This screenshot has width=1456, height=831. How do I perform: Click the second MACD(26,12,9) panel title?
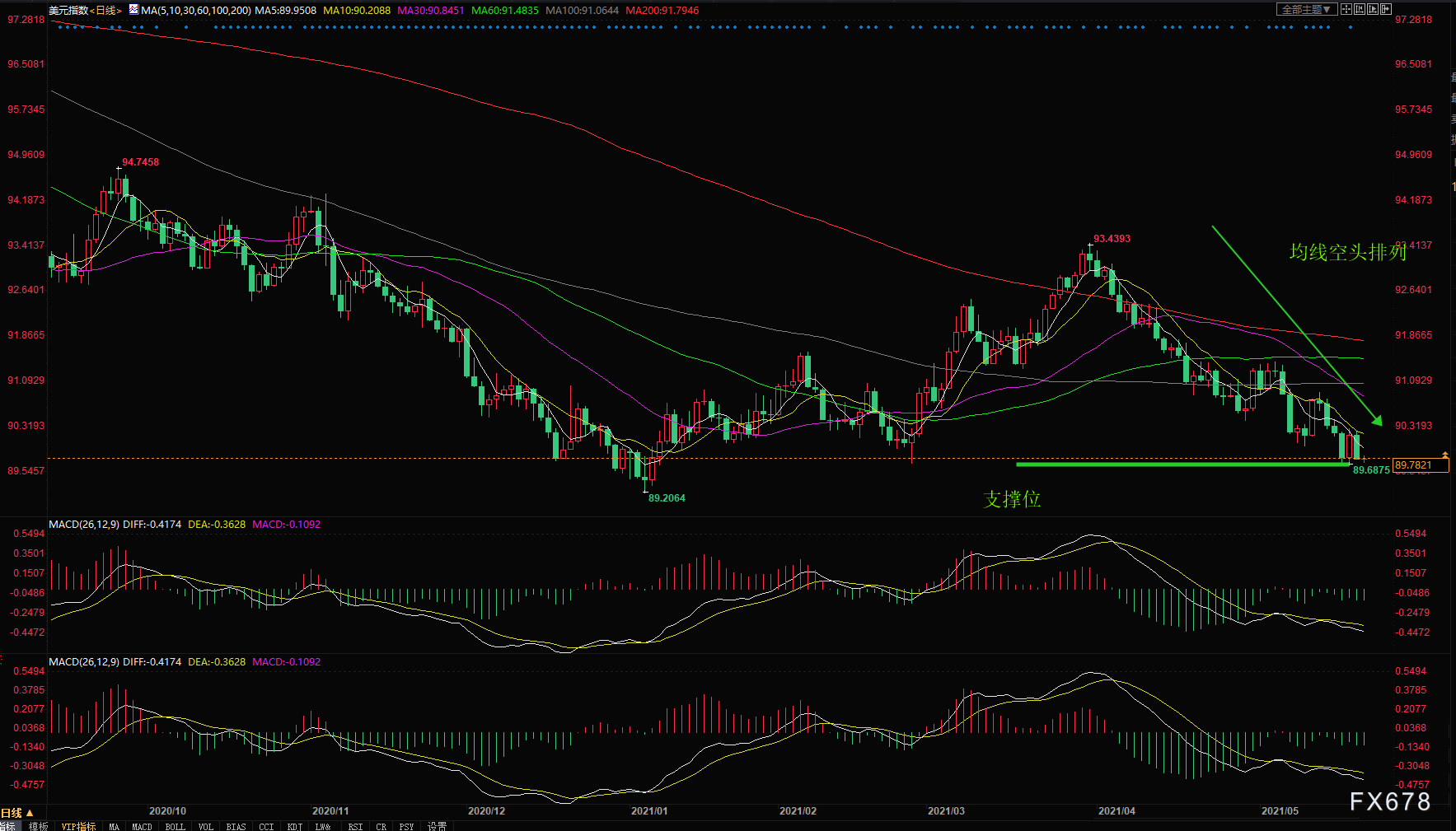click(x=84, y=661)
